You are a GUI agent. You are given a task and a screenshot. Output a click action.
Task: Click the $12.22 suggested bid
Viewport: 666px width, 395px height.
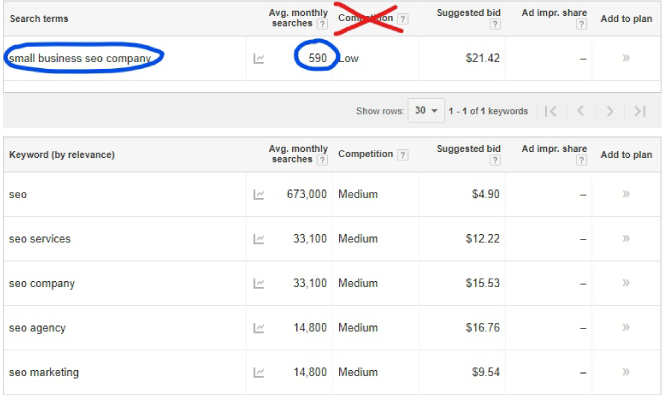(x=483, y=239)
